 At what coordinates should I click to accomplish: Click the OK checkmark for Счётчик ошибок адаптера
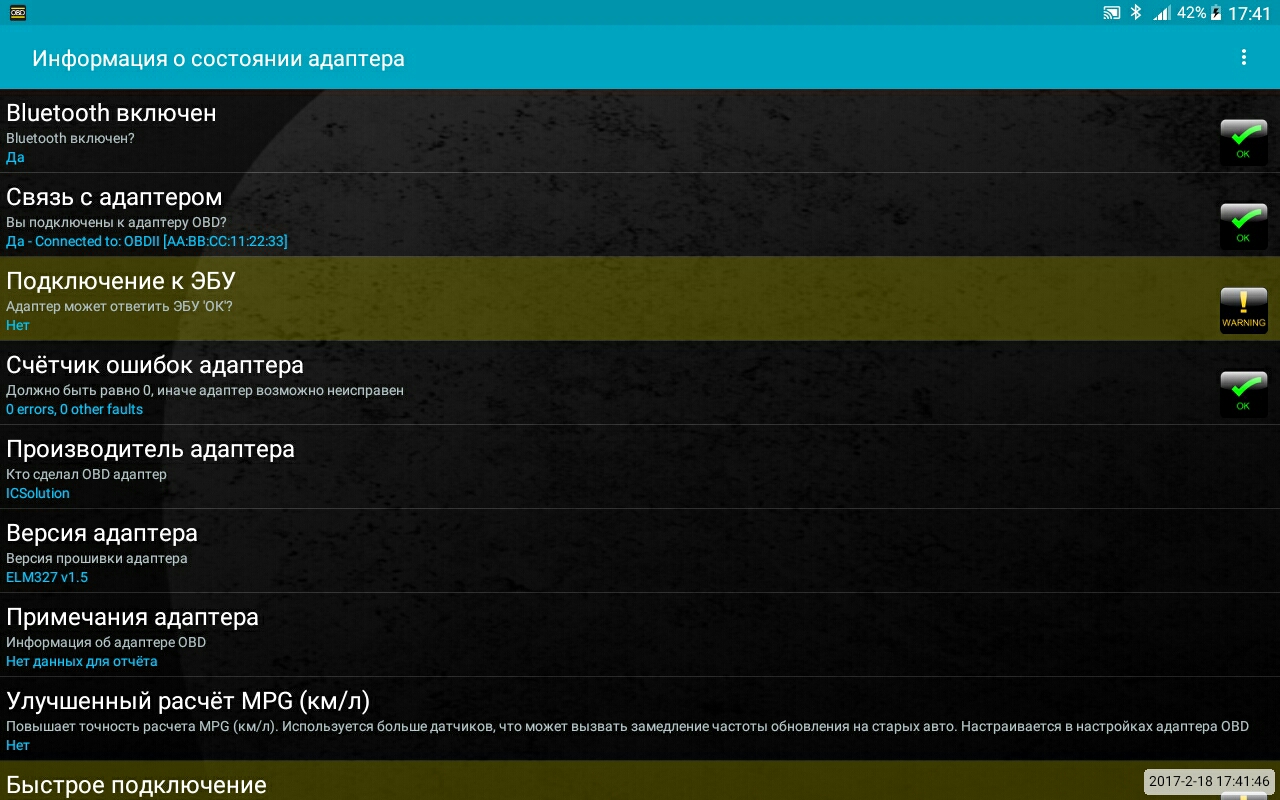tap(1244, 394)
